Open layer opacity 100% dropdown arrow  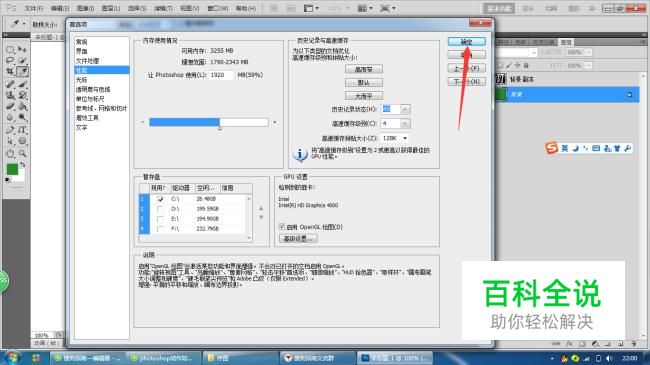click(589, 52)
